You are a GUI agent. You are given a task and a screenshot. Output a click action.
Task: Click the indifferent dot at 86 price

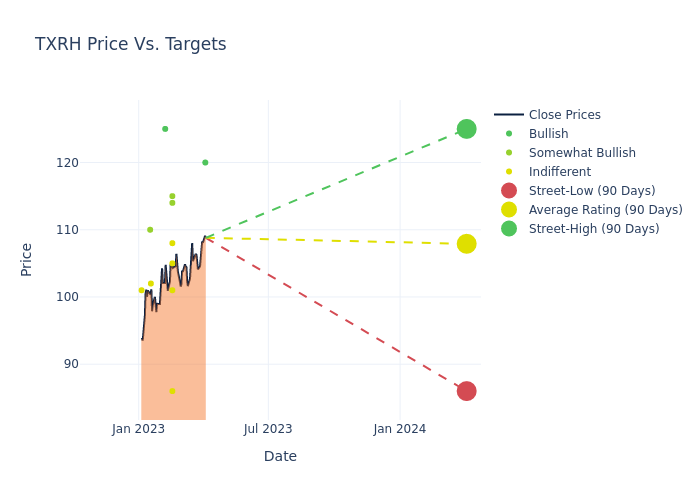coord(172,391)
